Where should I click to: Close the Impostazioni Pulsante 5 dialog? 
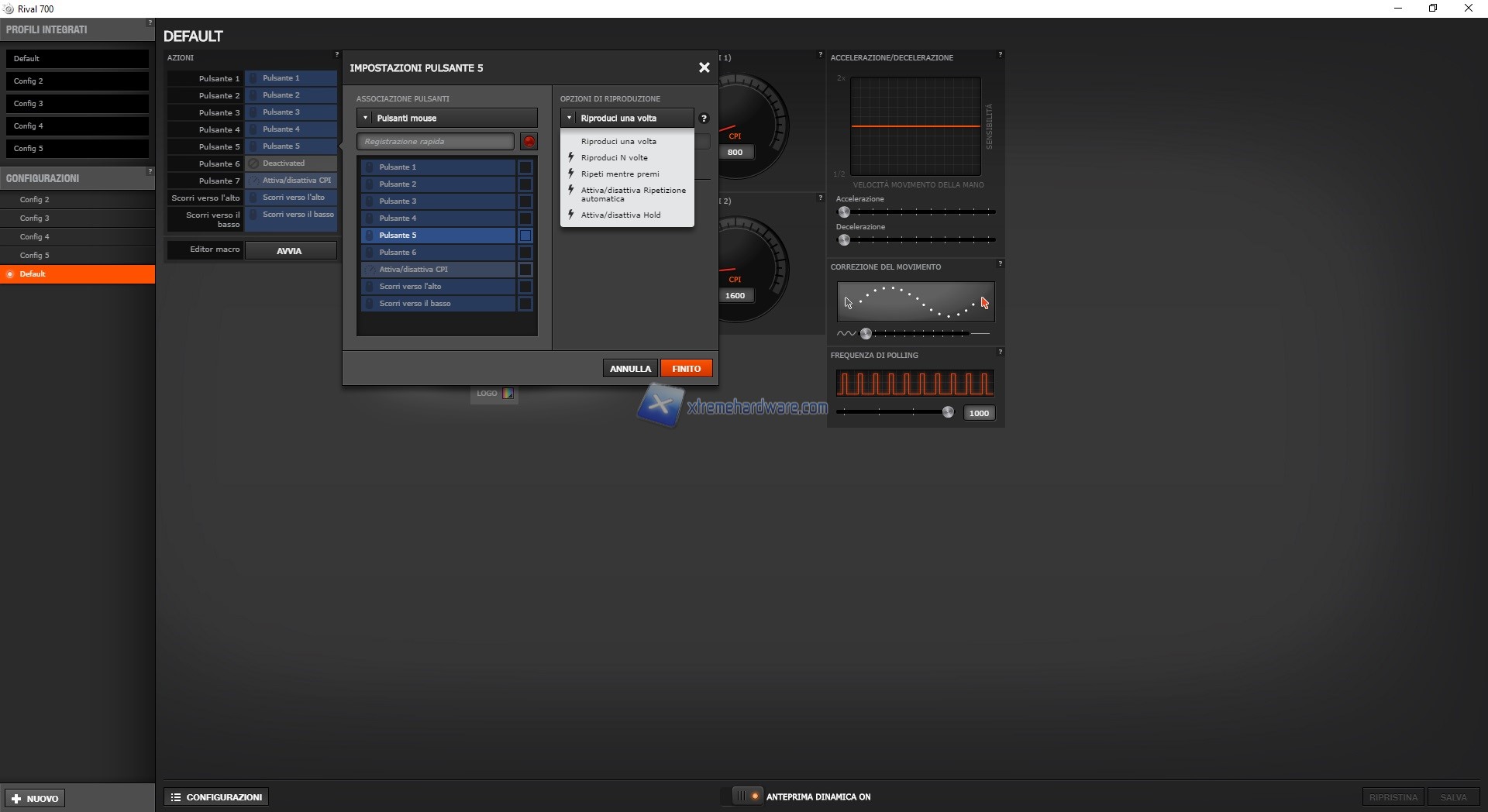click(x=704, y=68)
